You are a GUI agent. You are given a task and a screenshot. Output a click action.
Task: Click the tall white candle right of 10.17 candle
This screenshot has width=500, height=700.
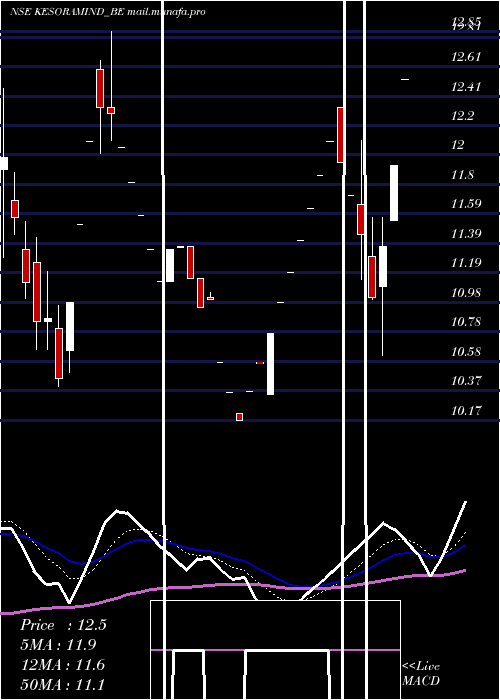pyautogui.click(x=271, y=364)
